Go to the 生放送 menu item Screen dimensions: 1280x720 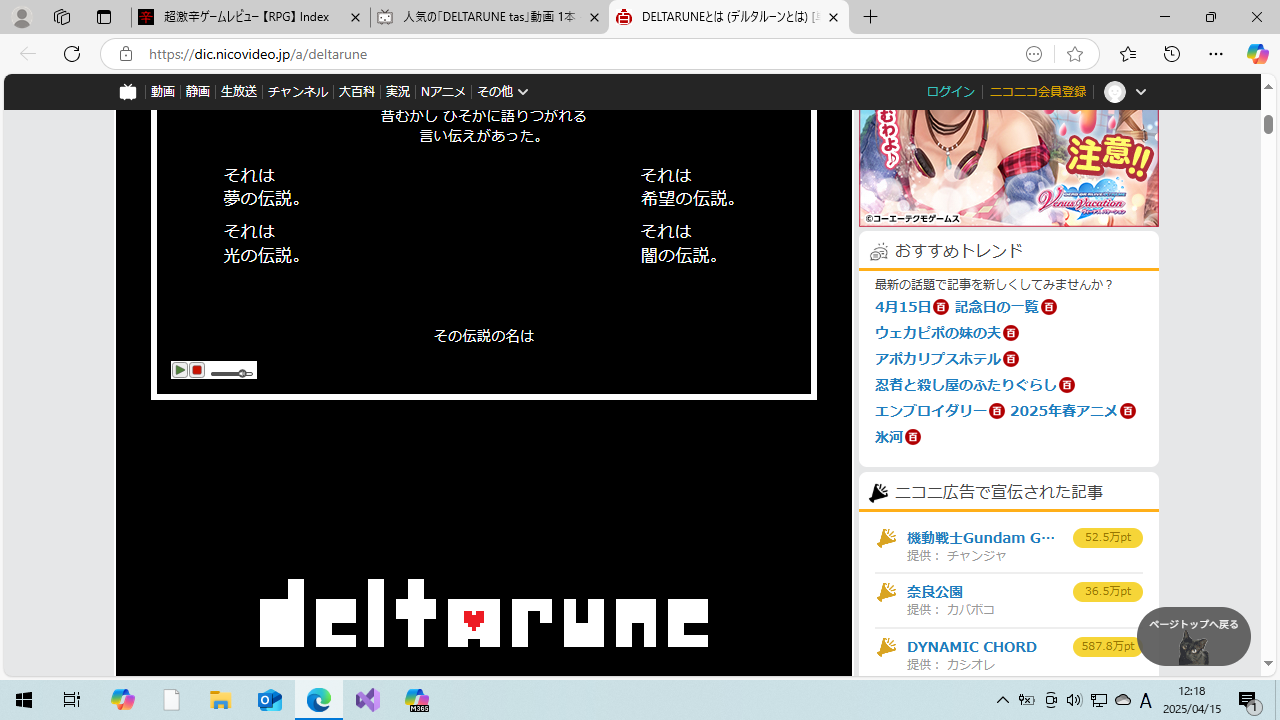pyautogui.click(x=238, y=92)
